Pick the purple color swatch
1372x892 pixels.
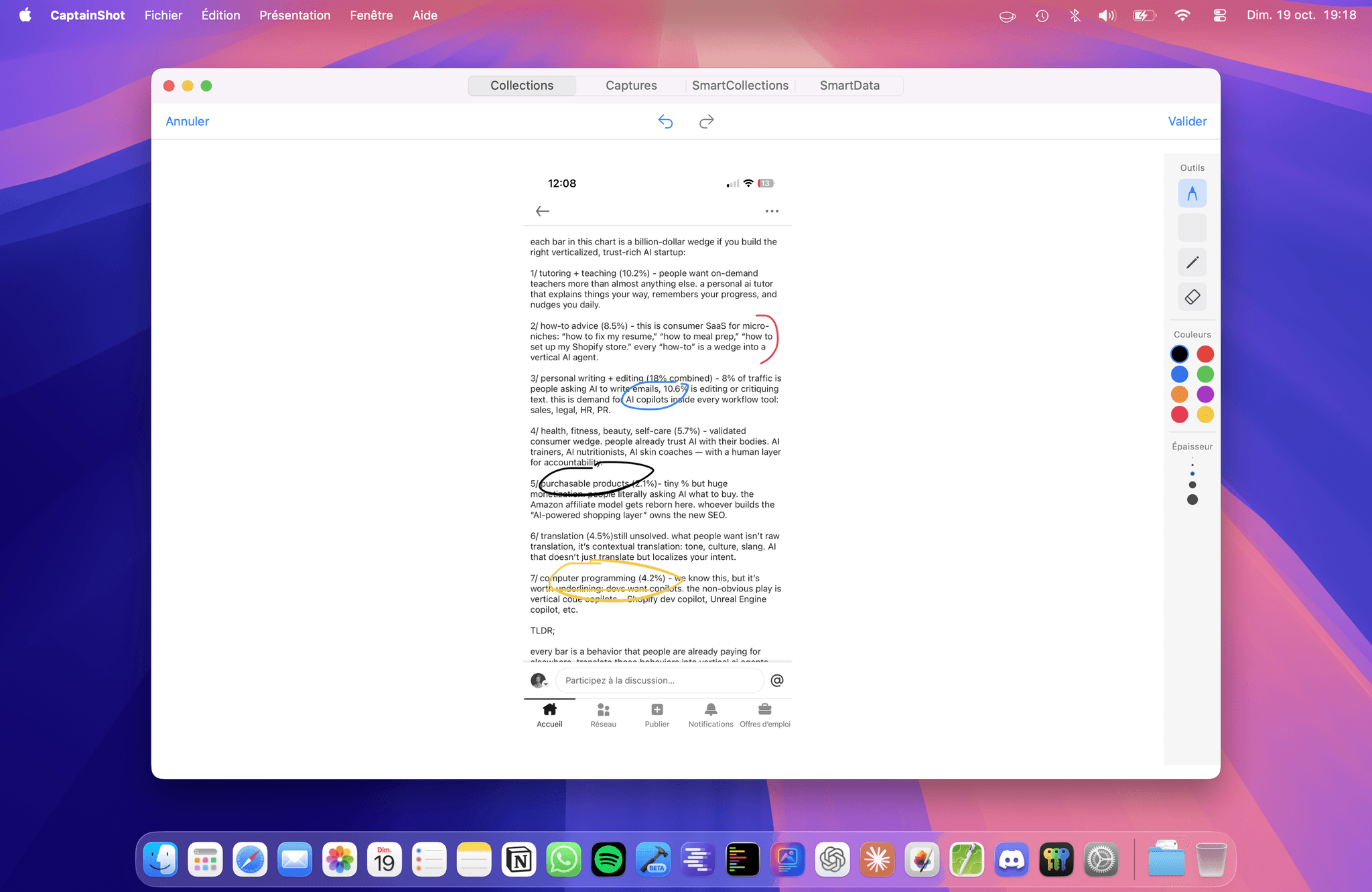click(x=1205, y=394)
